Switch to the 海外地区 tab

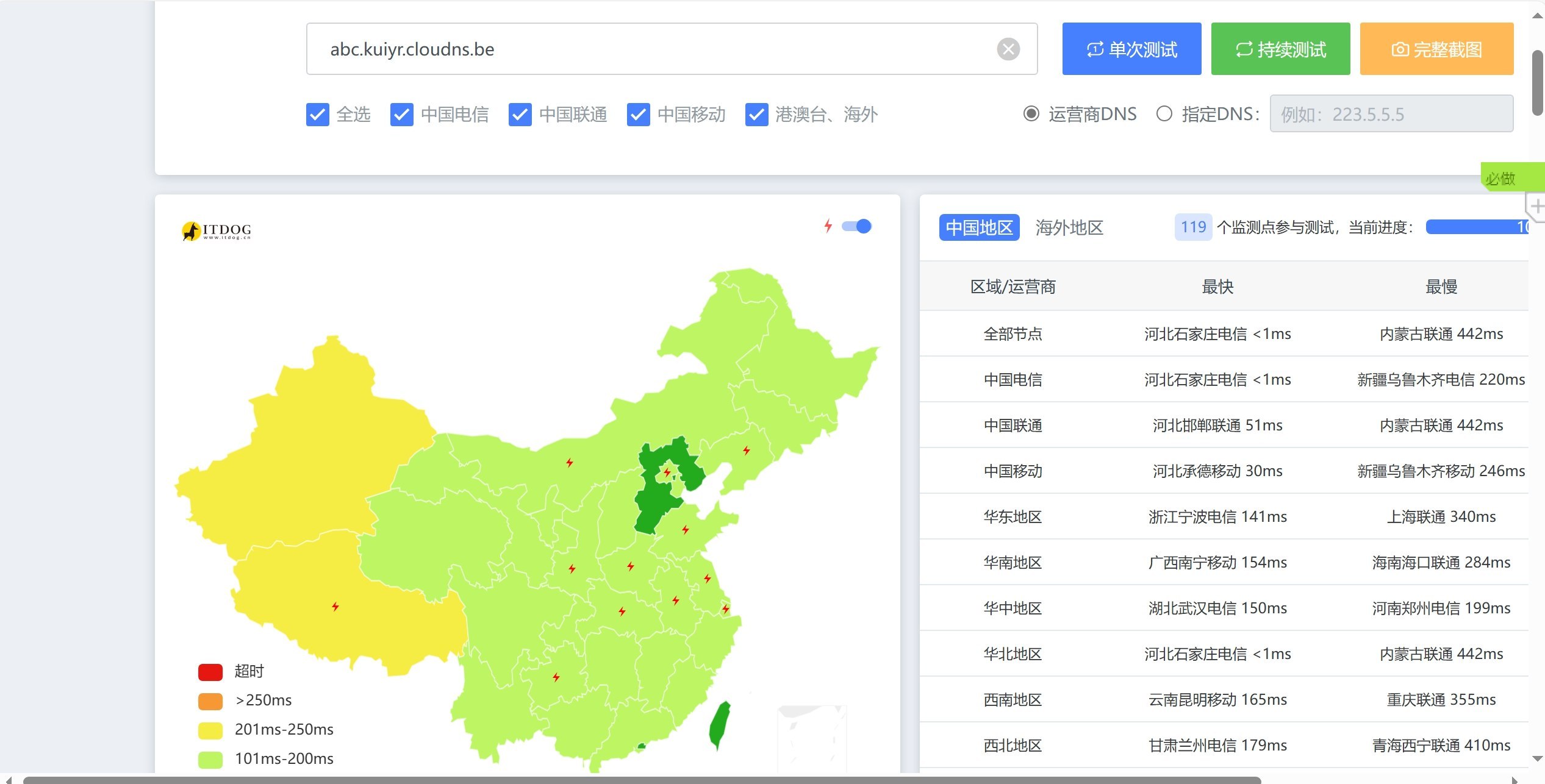pos(1069,227)
